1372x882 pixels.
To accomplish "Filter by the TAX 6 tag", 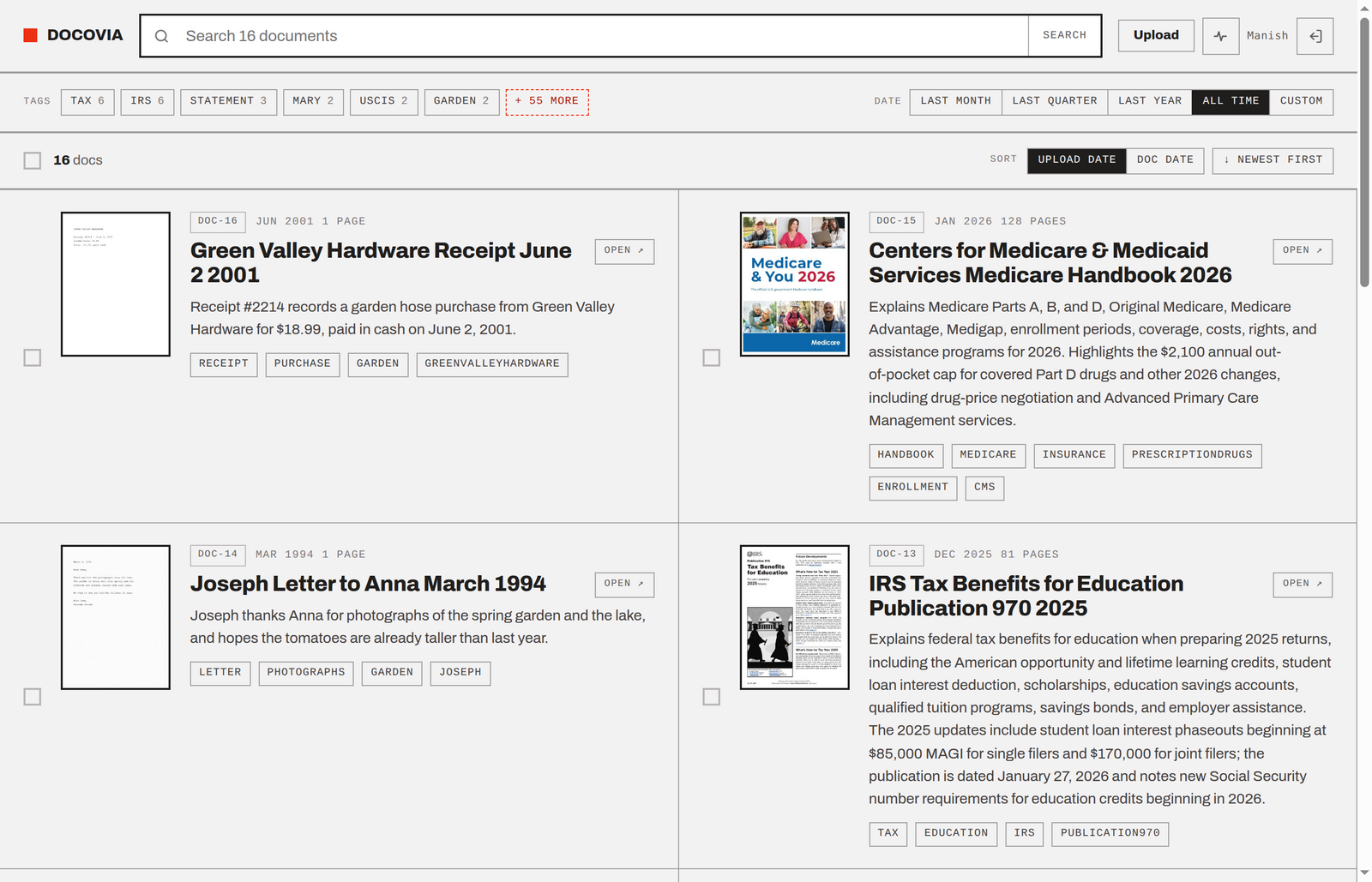I will 87,102.
